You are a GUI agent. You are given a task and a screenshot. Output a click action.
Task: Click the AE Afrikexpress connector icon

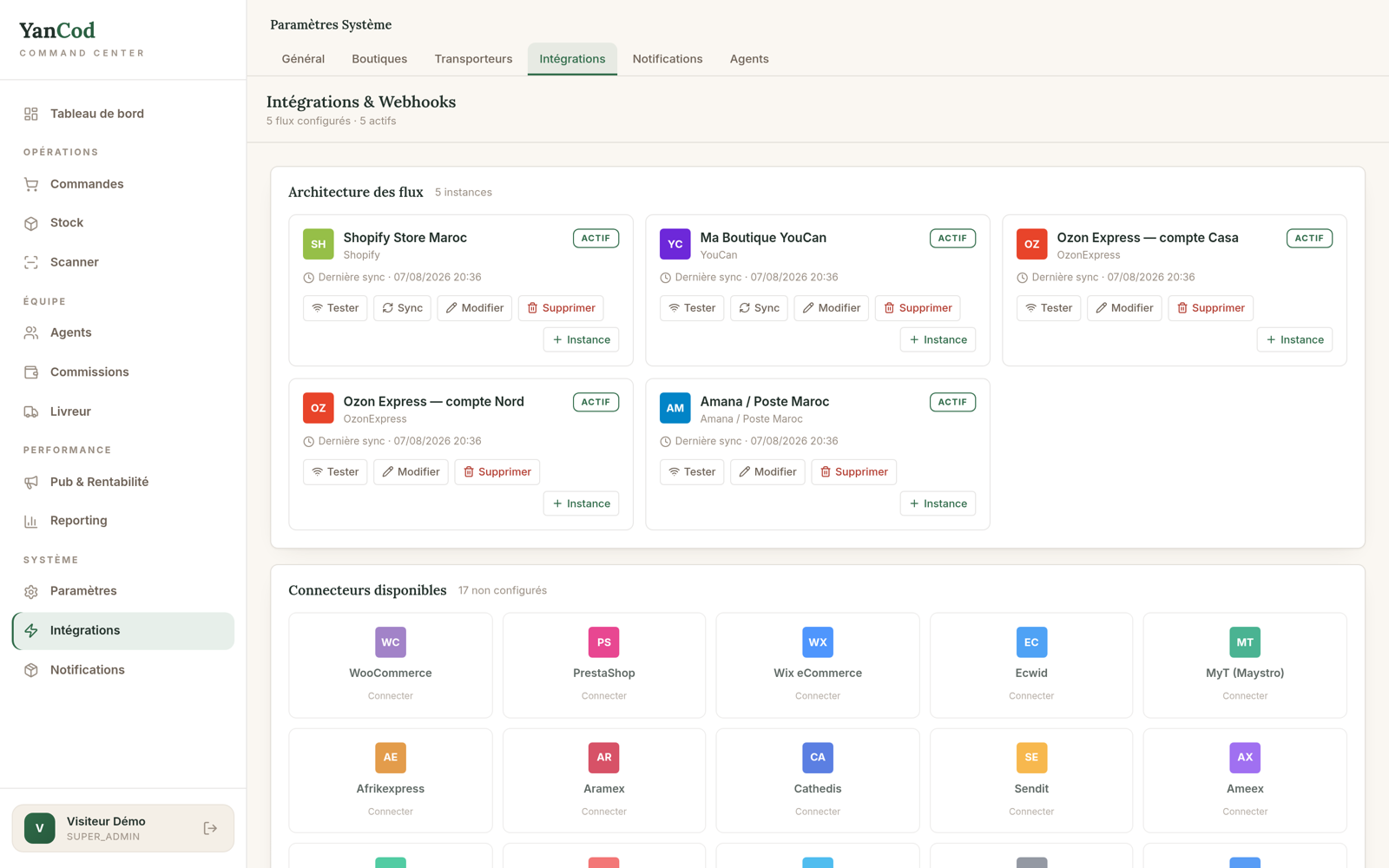pyautogui.click(x=391, y=758)
